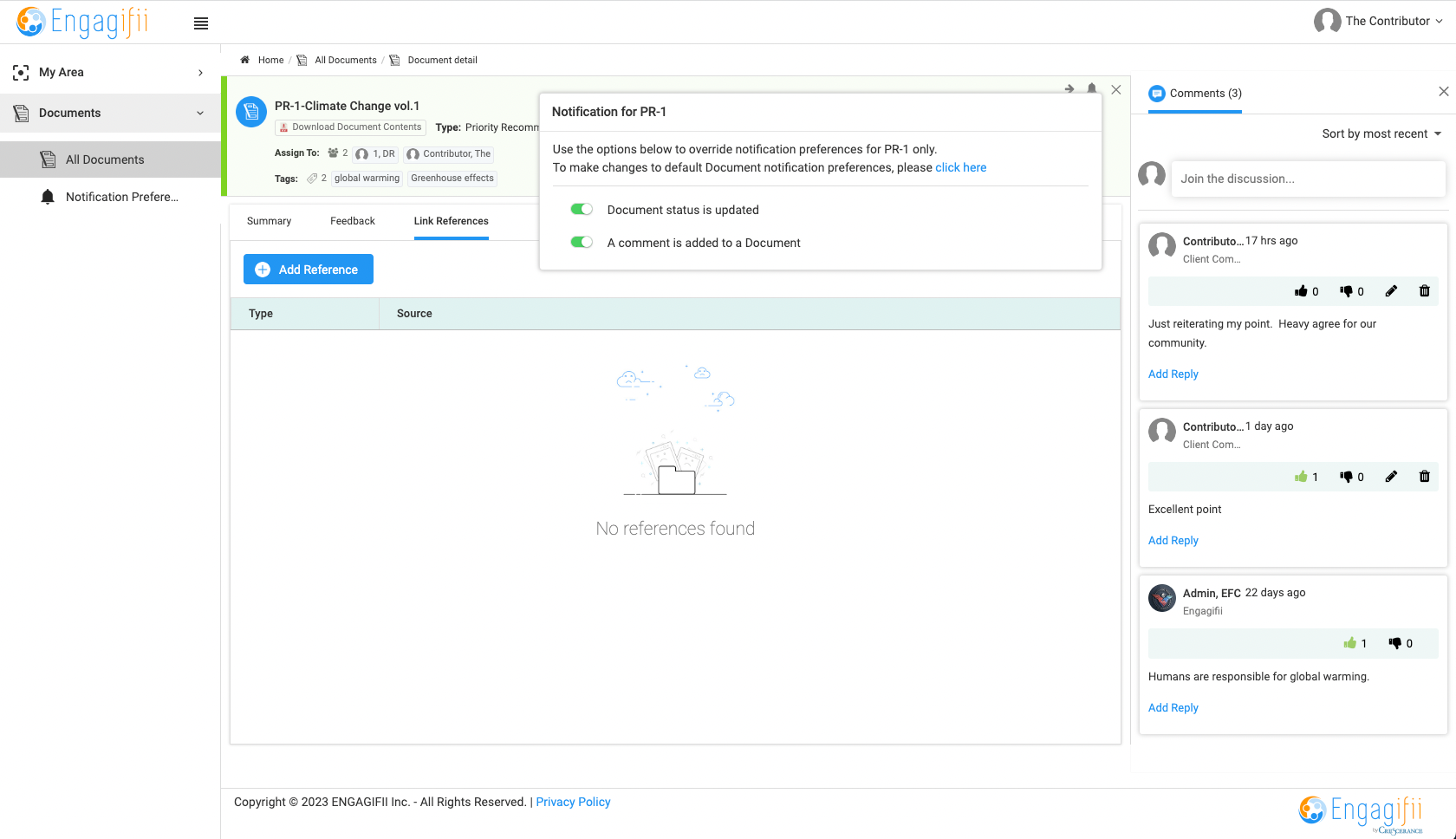Expand My Area sidebar section

[110, 73]
